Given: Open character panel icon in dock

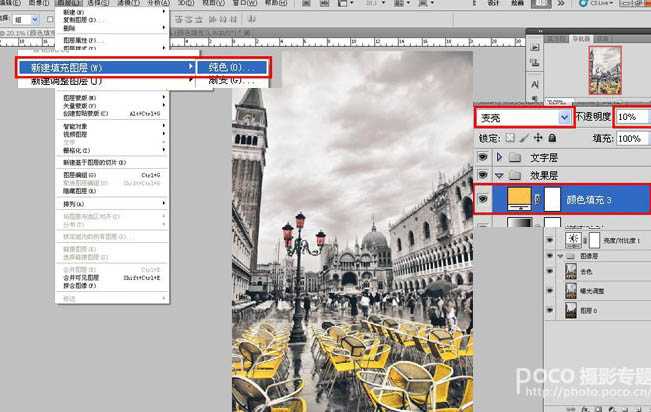Looking at the screenshot, I should 535,84.
